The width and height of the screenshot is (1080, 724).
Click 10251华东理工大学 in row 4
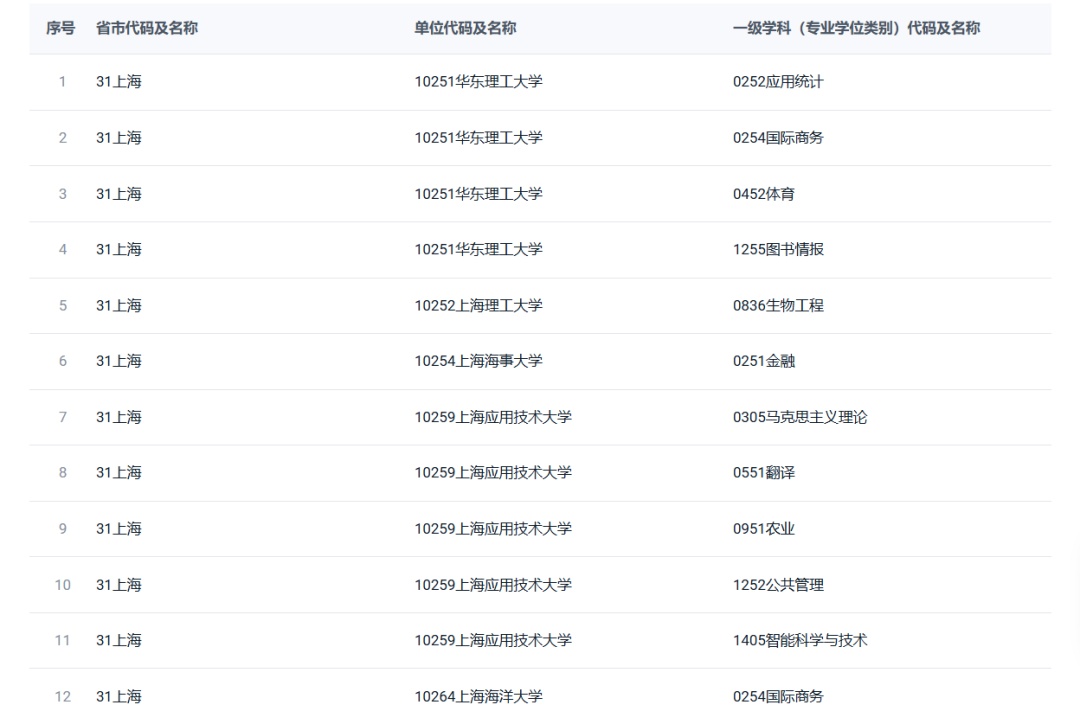479,249
